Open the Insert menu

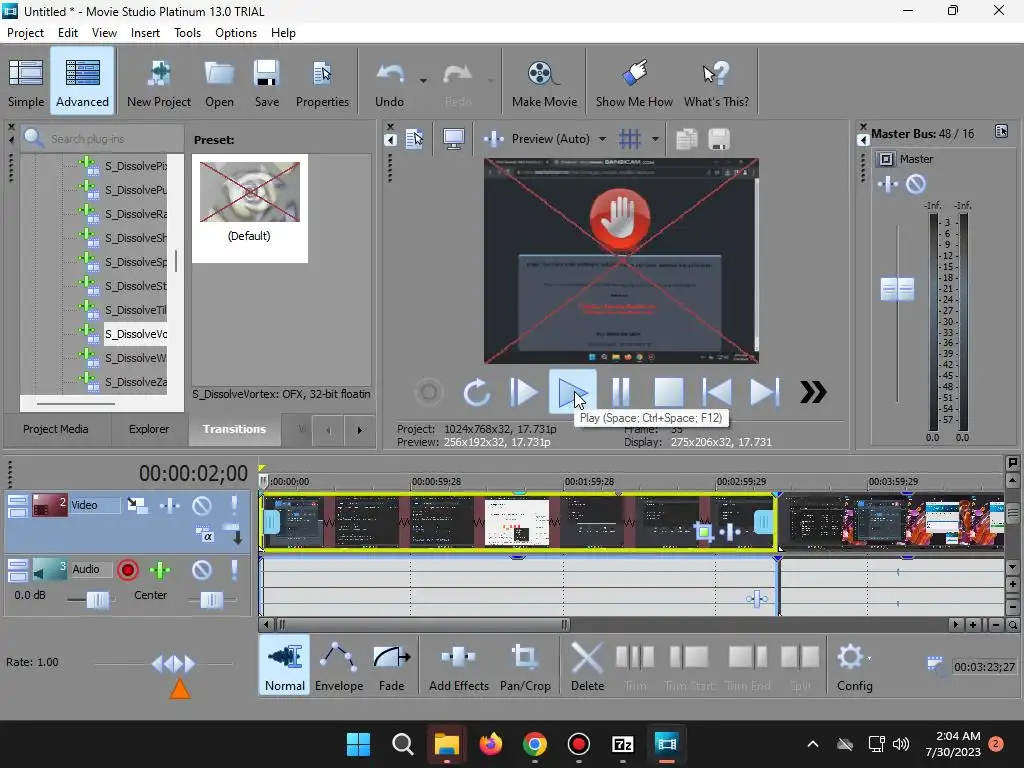[x=145, y=33]
